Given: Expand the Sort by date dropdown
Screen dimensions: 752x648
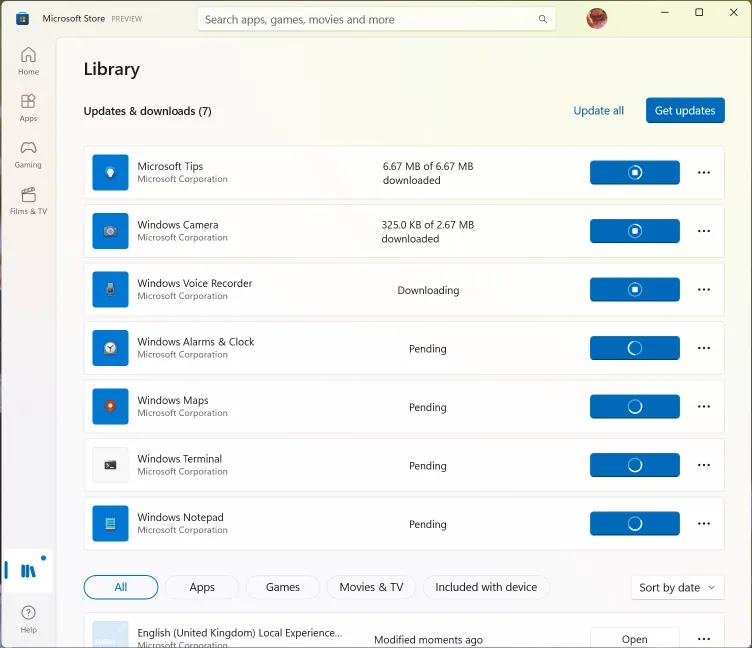Looking at the screenshot, I should pos(677,588).
